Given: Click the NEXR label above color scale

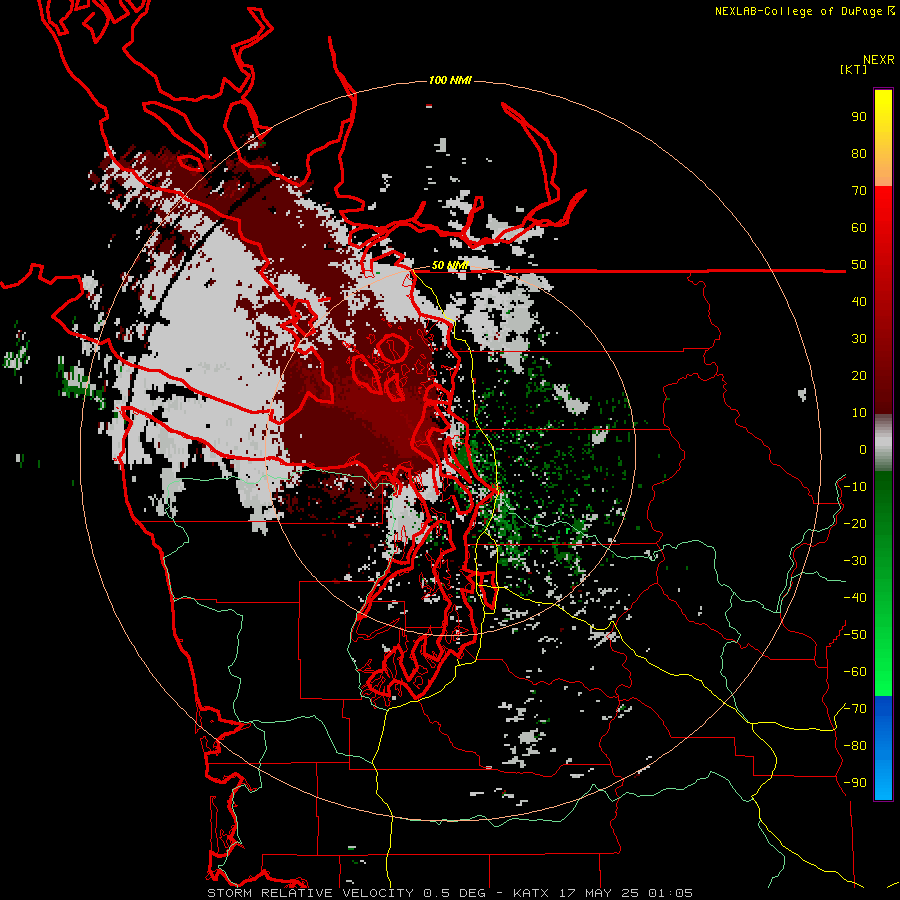Looking at the screenshot, I should (879, 60).
